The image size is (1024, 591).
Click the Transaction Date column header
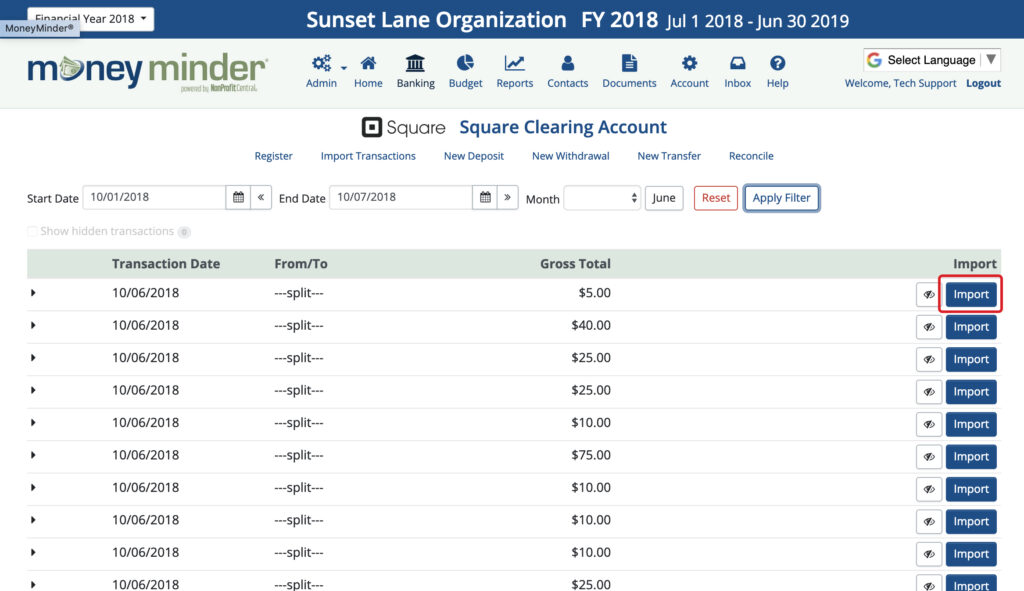pyautogui.click(x=166, y=264)
